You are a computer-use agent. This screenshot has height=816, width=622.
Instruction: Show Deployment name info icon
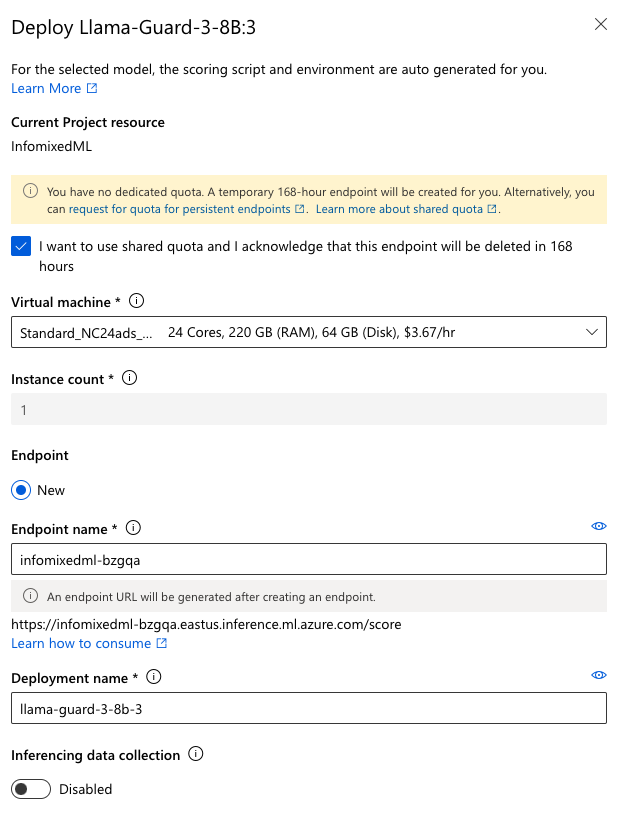click(154, 677)
